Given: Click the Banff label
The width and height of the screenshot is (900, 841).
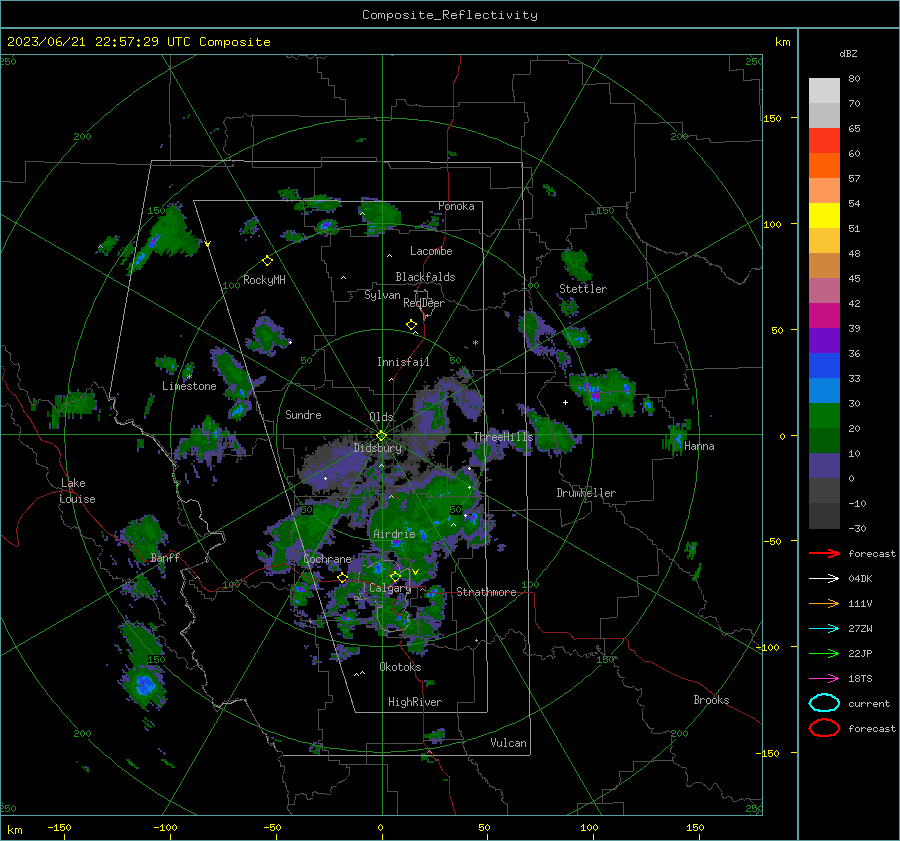Looking at the screenshot, I should click(165, 557).
